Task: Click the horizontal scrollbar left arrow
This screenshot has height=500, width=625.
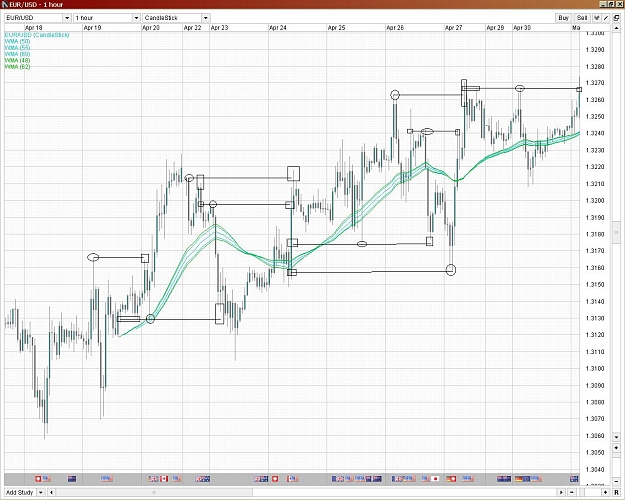Action: 51,492
